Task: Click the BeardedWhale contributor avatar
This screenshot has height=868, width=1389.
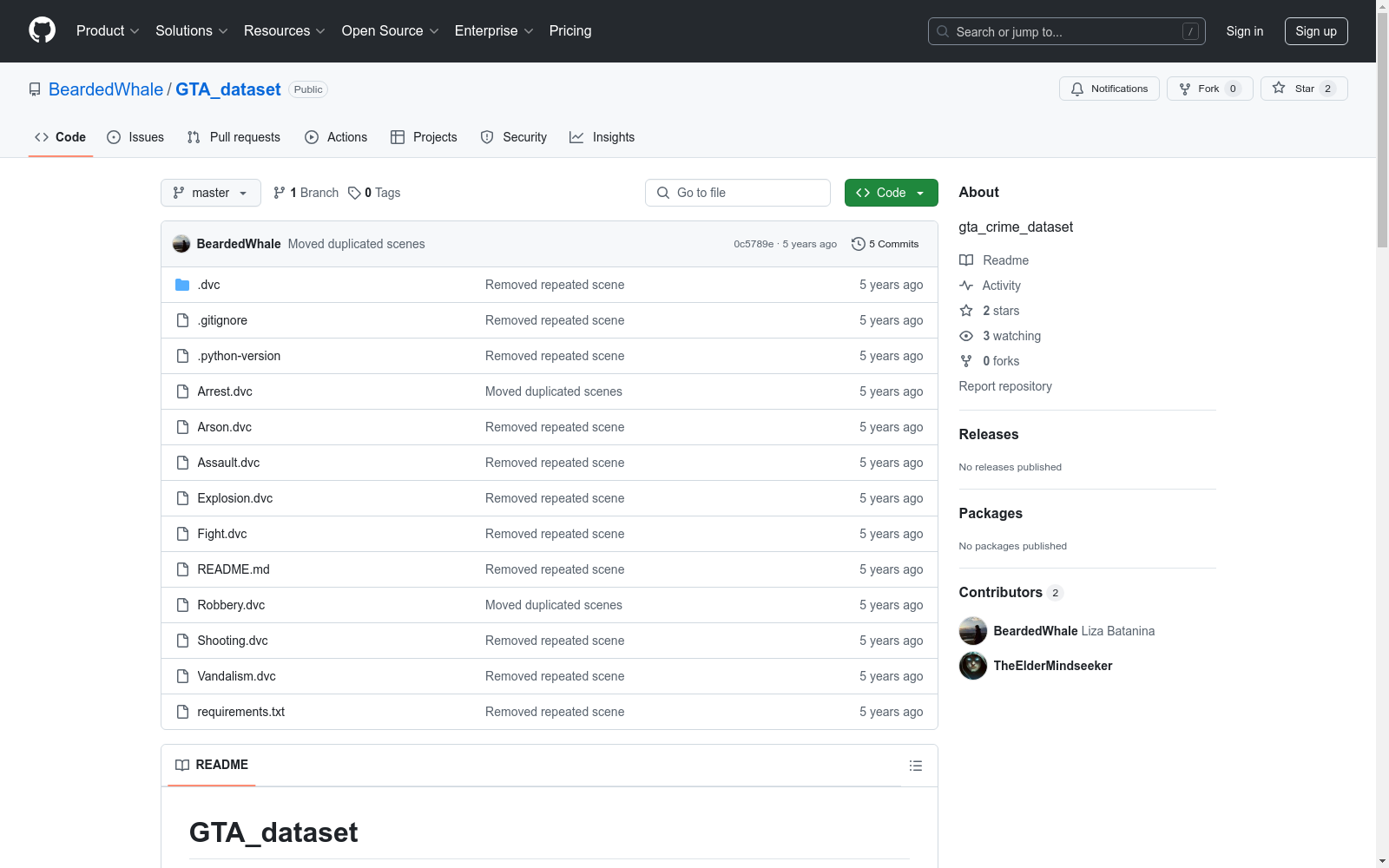Action: (x=973, y=631)
